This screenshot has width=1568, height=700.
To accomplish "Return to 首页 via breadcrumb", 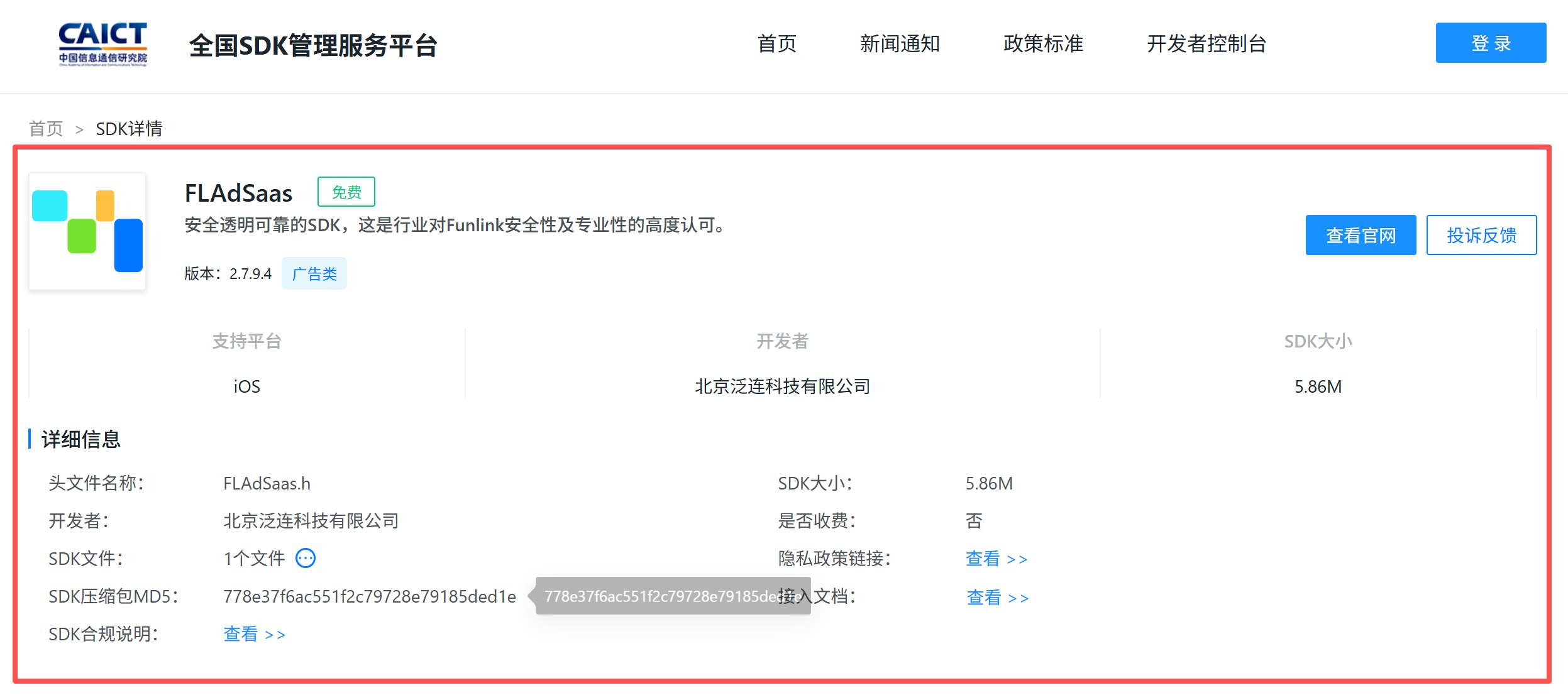I will [x=46, y=129].
